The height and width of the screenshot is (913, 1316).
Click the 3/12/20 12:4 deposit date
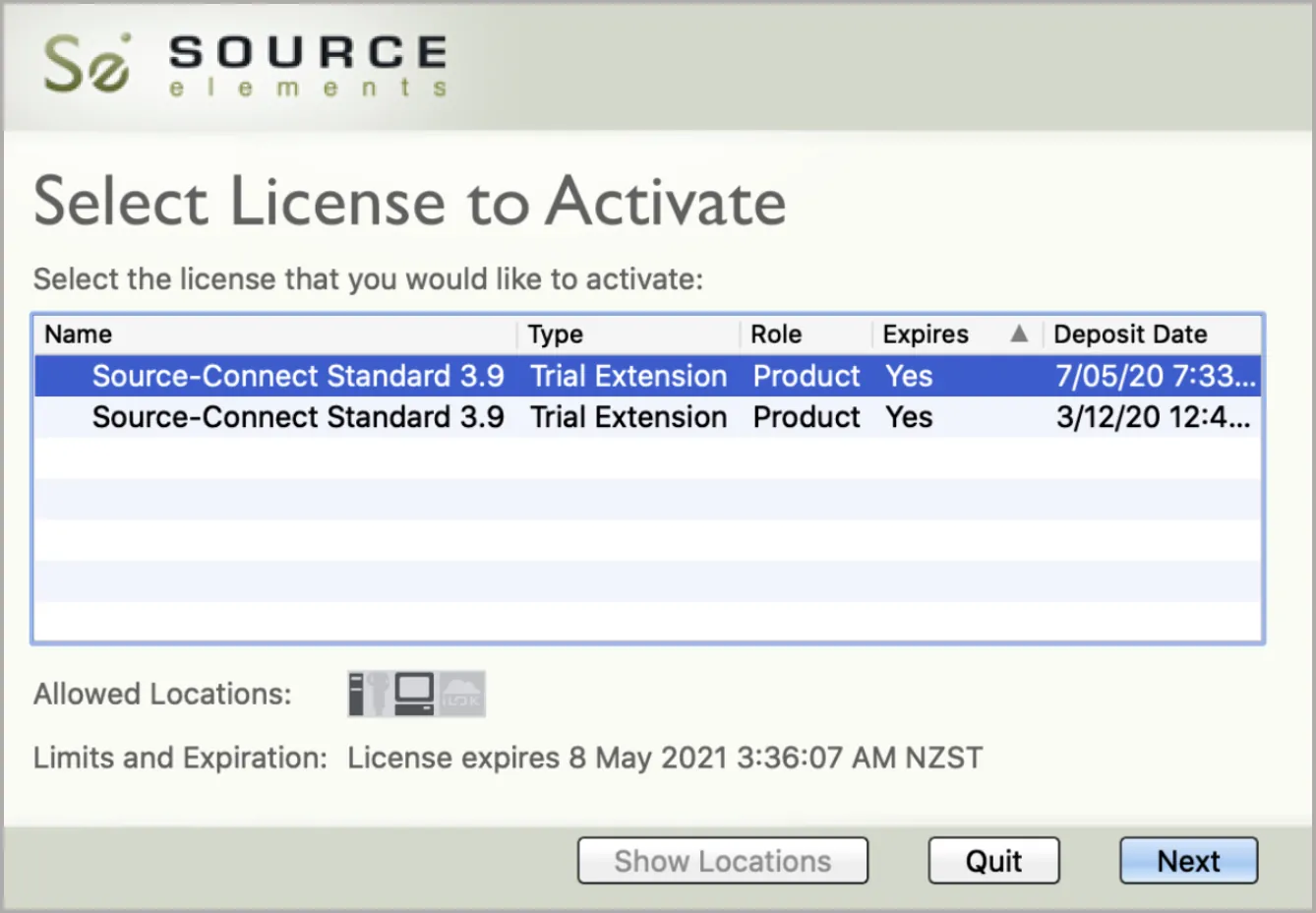pos(1154,417)
